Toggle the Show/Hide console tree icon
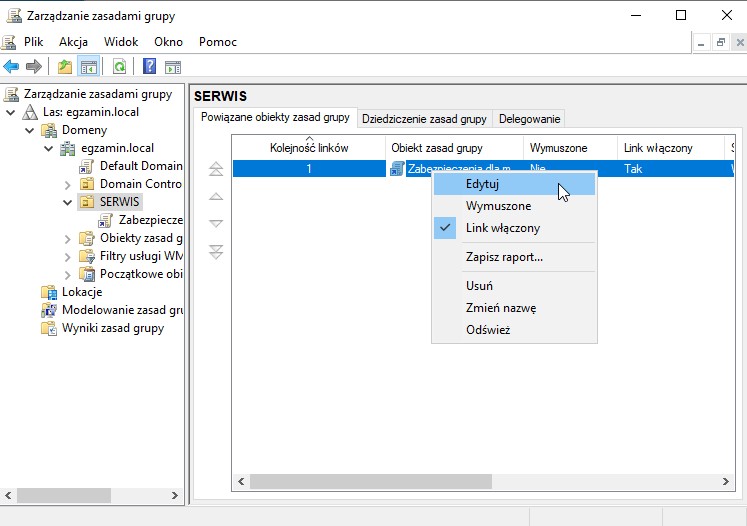747x526 pixels. coord(88,67)
